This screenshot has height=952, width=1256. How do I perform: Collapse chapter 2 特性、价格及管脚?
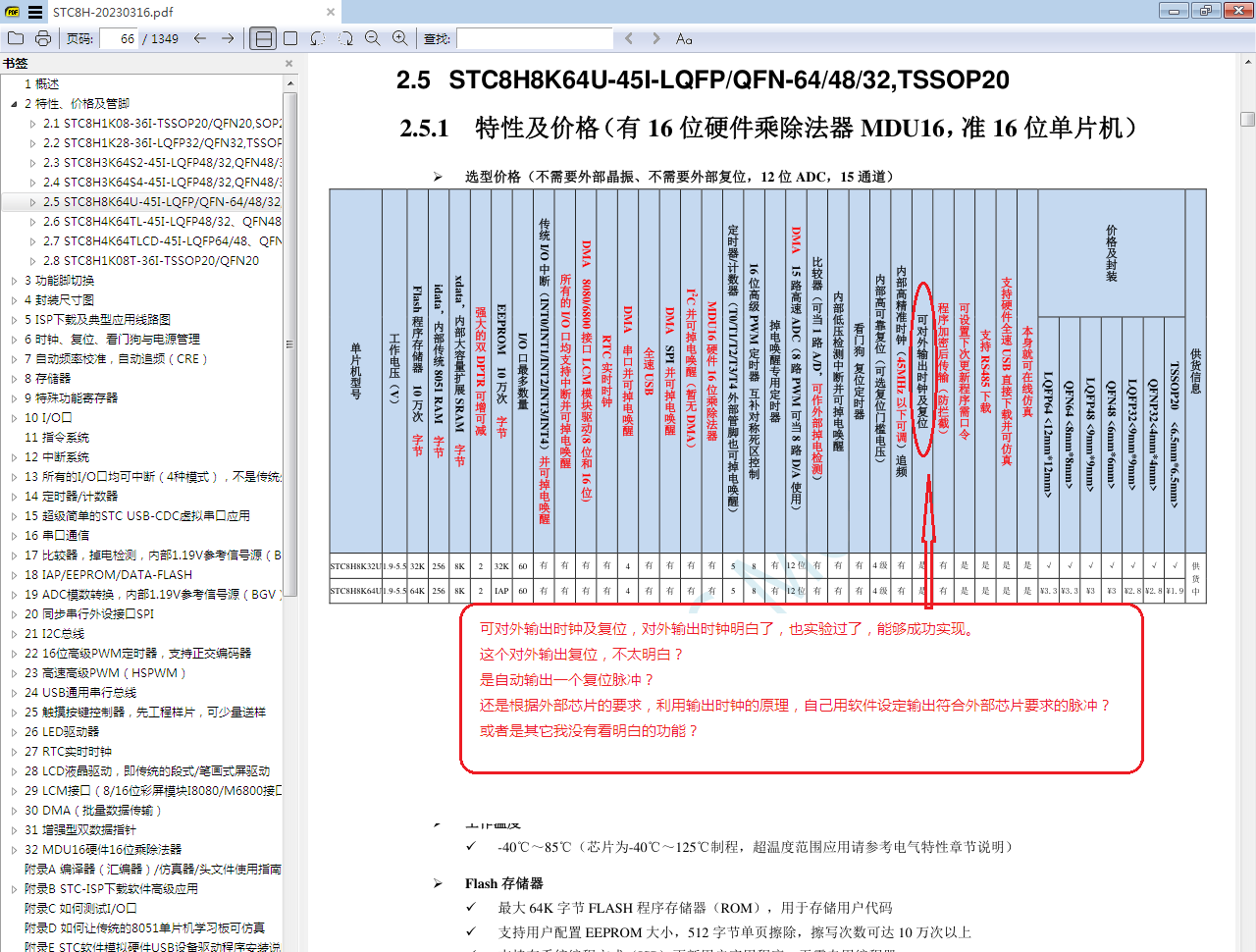tap(14, 103)
